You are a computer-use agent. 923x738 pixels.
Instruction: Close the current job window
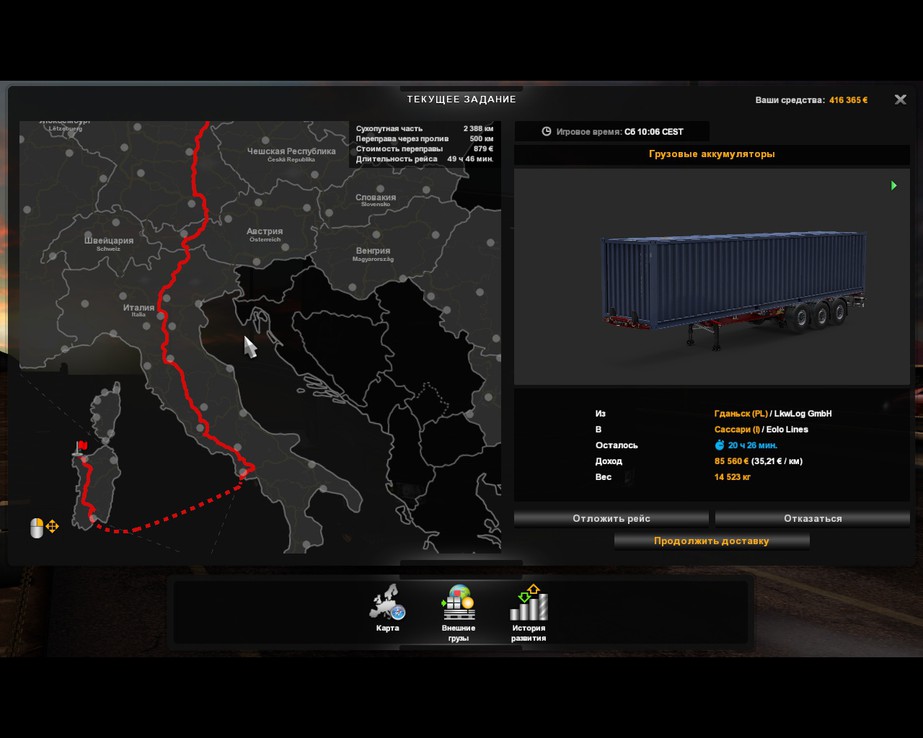click(900, 100)
